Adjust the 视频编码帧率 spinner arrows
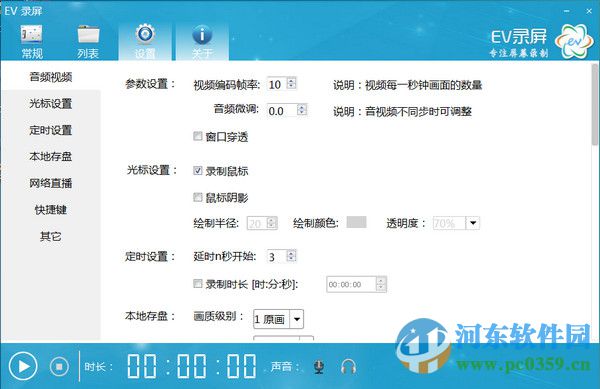The image size is (600, 389). (292, 84)
